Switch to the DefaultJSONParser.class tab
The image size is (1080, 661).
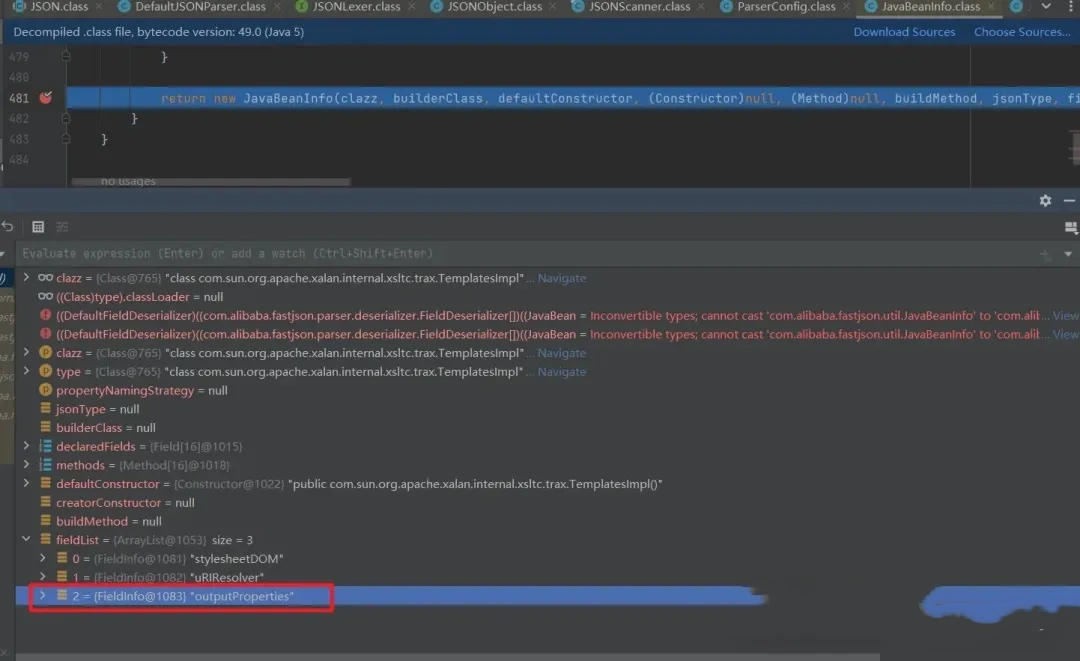click(200, 6)
